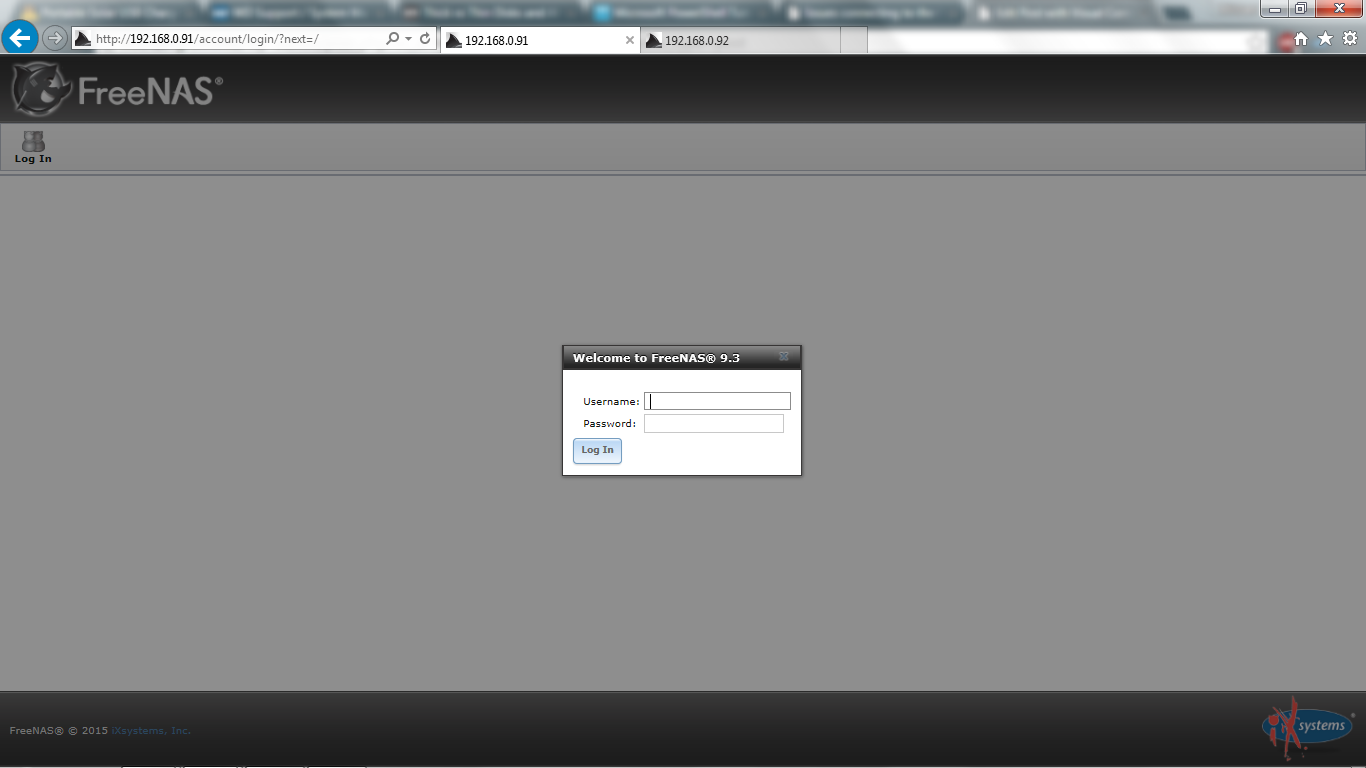Click the FreeNAS logo in header

tap(116, 91)
